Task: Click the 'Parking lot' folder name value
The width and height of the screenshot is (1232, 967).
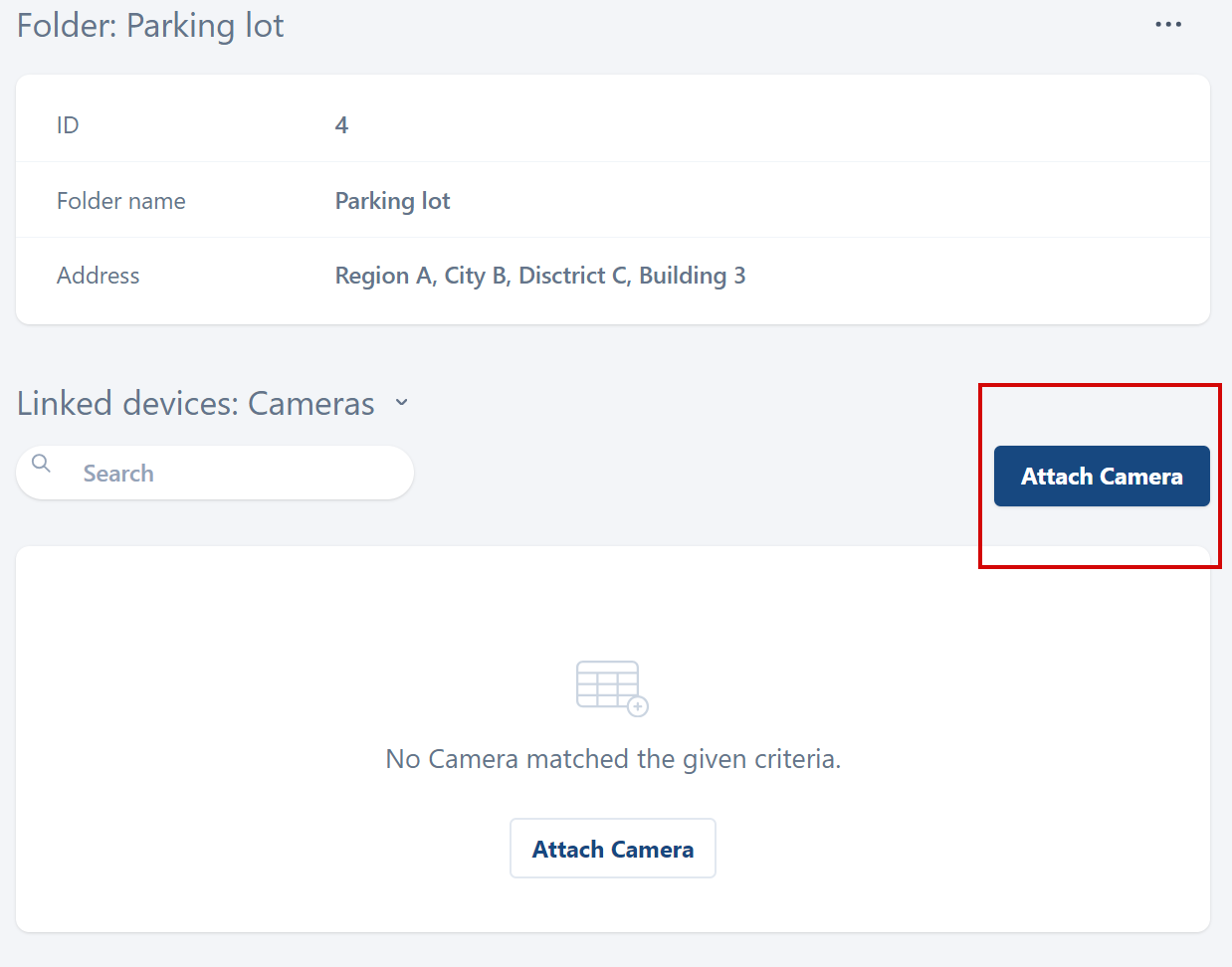Action: (392, 201)
